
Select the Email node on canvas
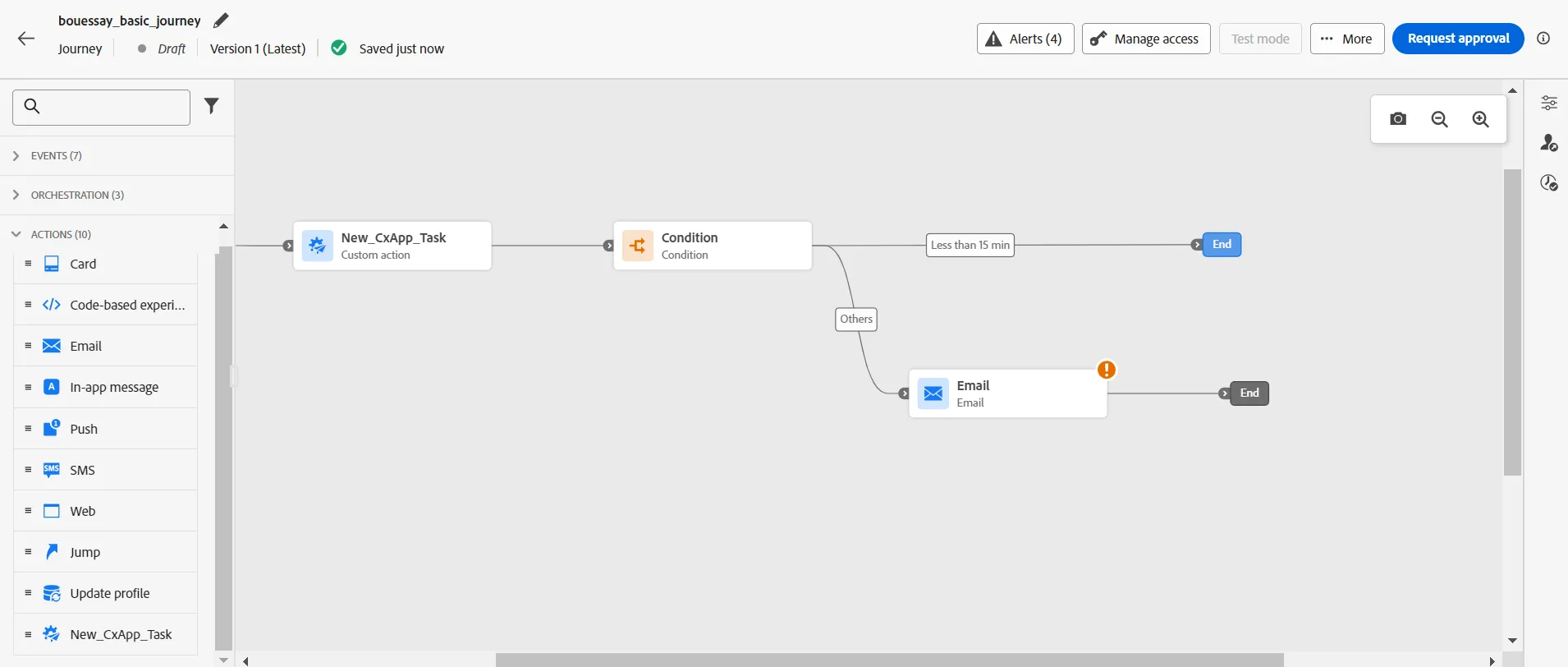[1008, 393]
